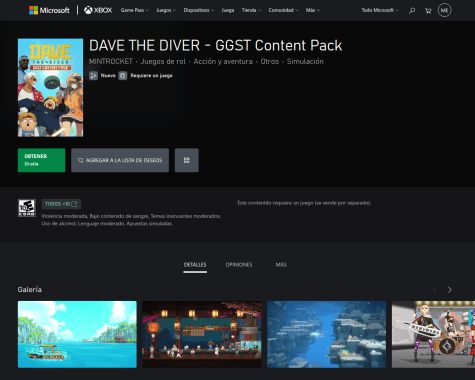Click the DAVE THE DIVER - GGST Content Pack title
475x380 pixels.
click(x=216, y=46)
